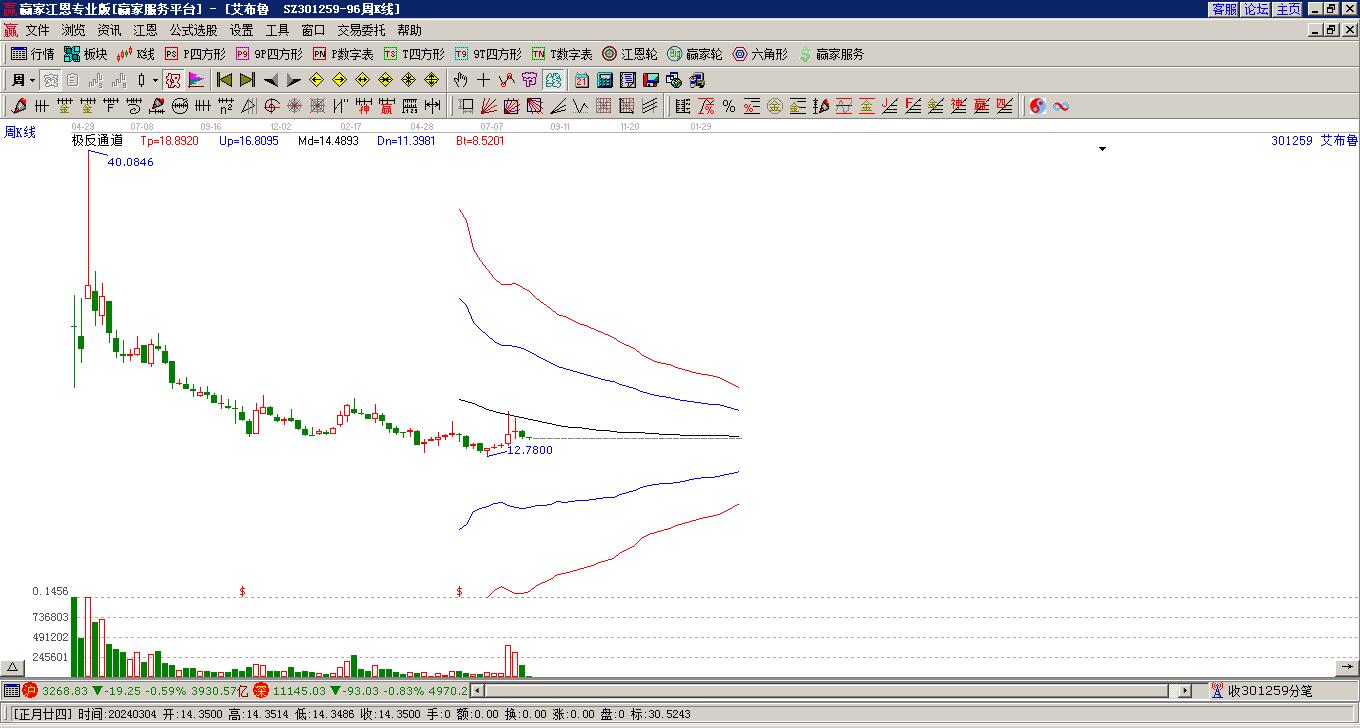This screenshot has width=1360, height=728.
Task: Switch to the K线 candlestick chart
Action: point(136,54)
